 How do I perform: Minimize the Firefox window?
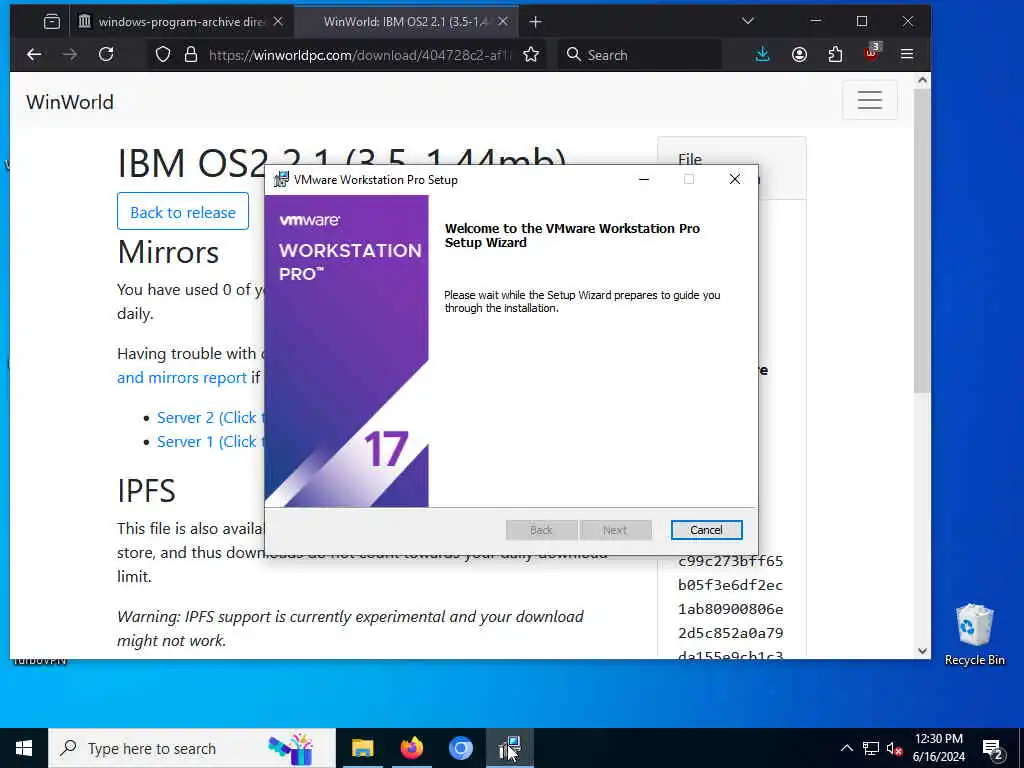click(x=816, y=22)
